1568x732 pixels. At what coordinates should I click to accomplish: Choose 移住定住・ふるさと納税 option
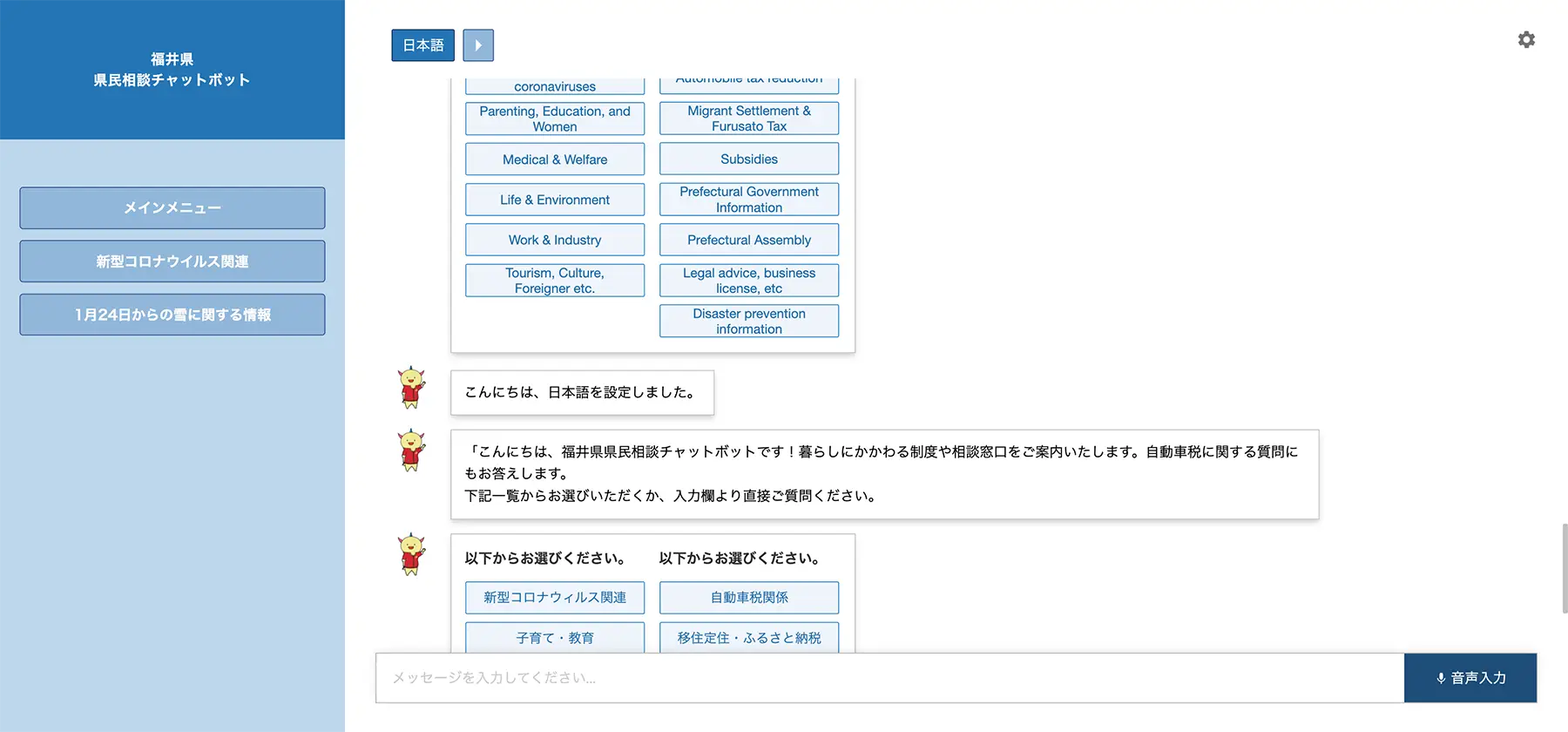[749, 638]
